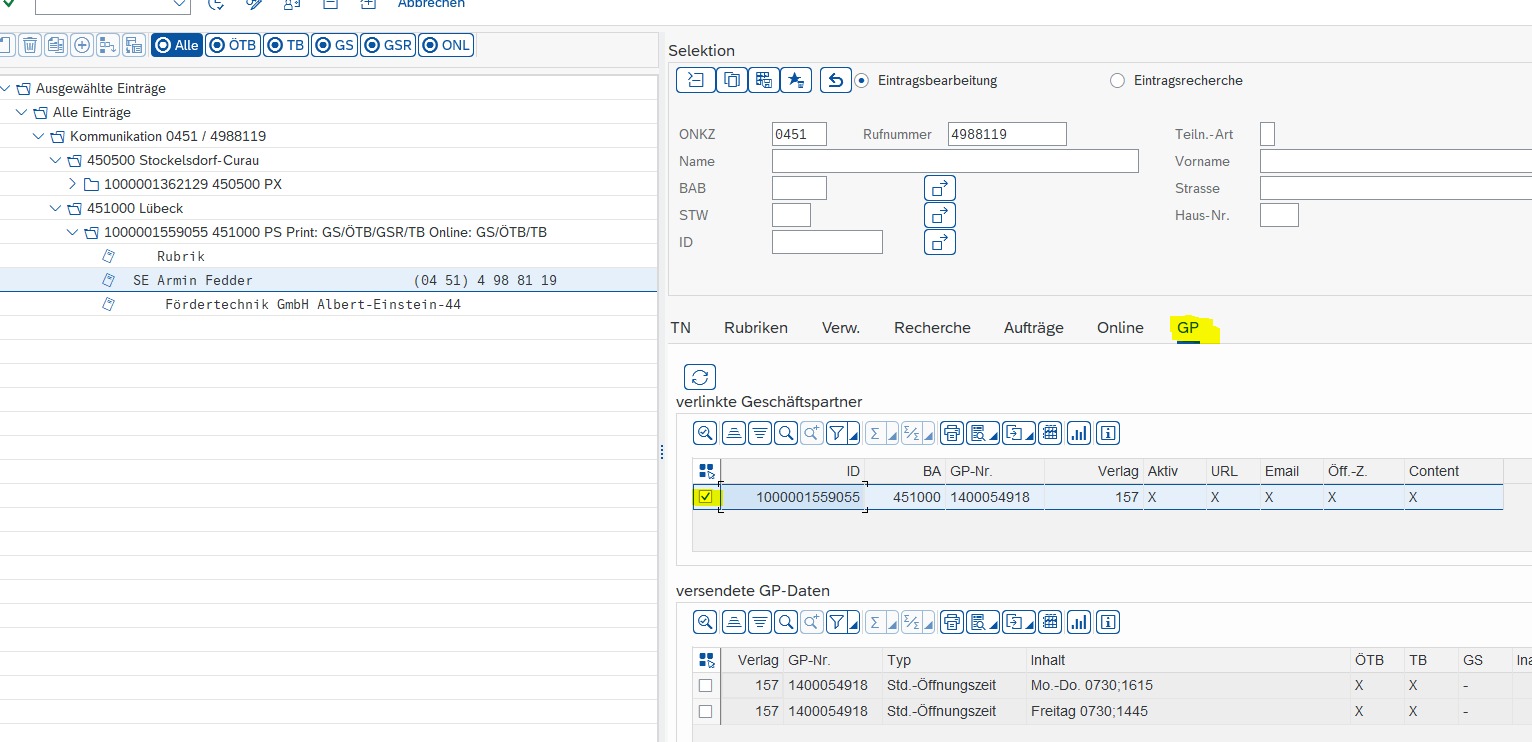Click into the Name input field
The width and height of the screenshot is (1532, 742).
tap(955, 161)
